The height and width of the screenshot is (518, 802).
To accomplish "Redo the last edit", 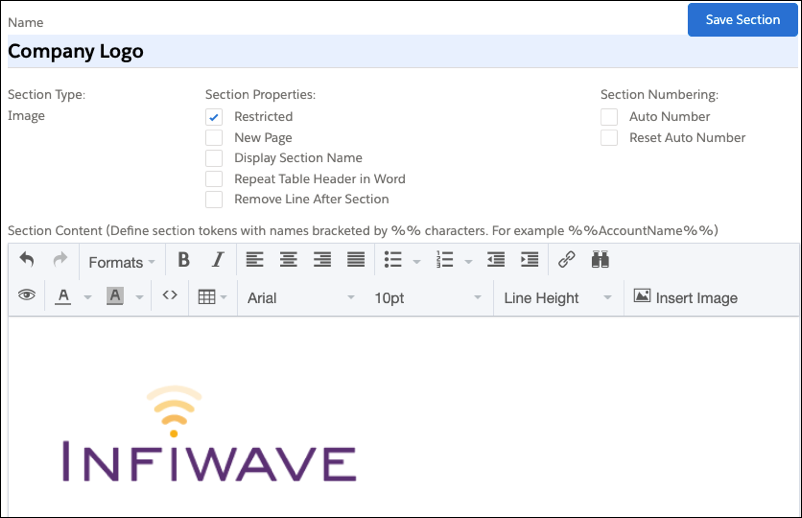I will 60,260.
